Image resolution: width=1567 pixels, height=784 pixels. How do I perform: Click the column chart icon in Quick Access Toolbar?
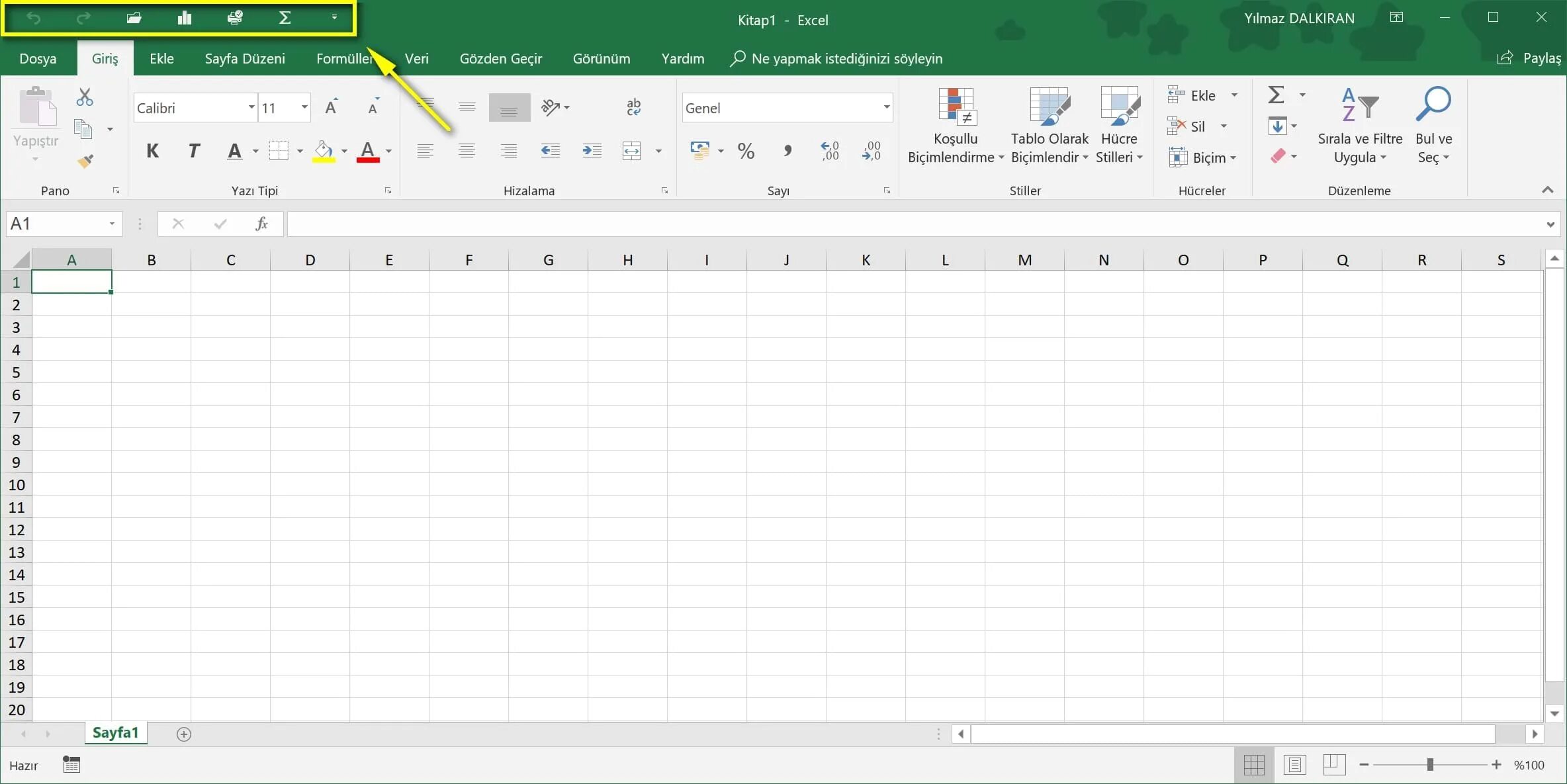point(185,18)
